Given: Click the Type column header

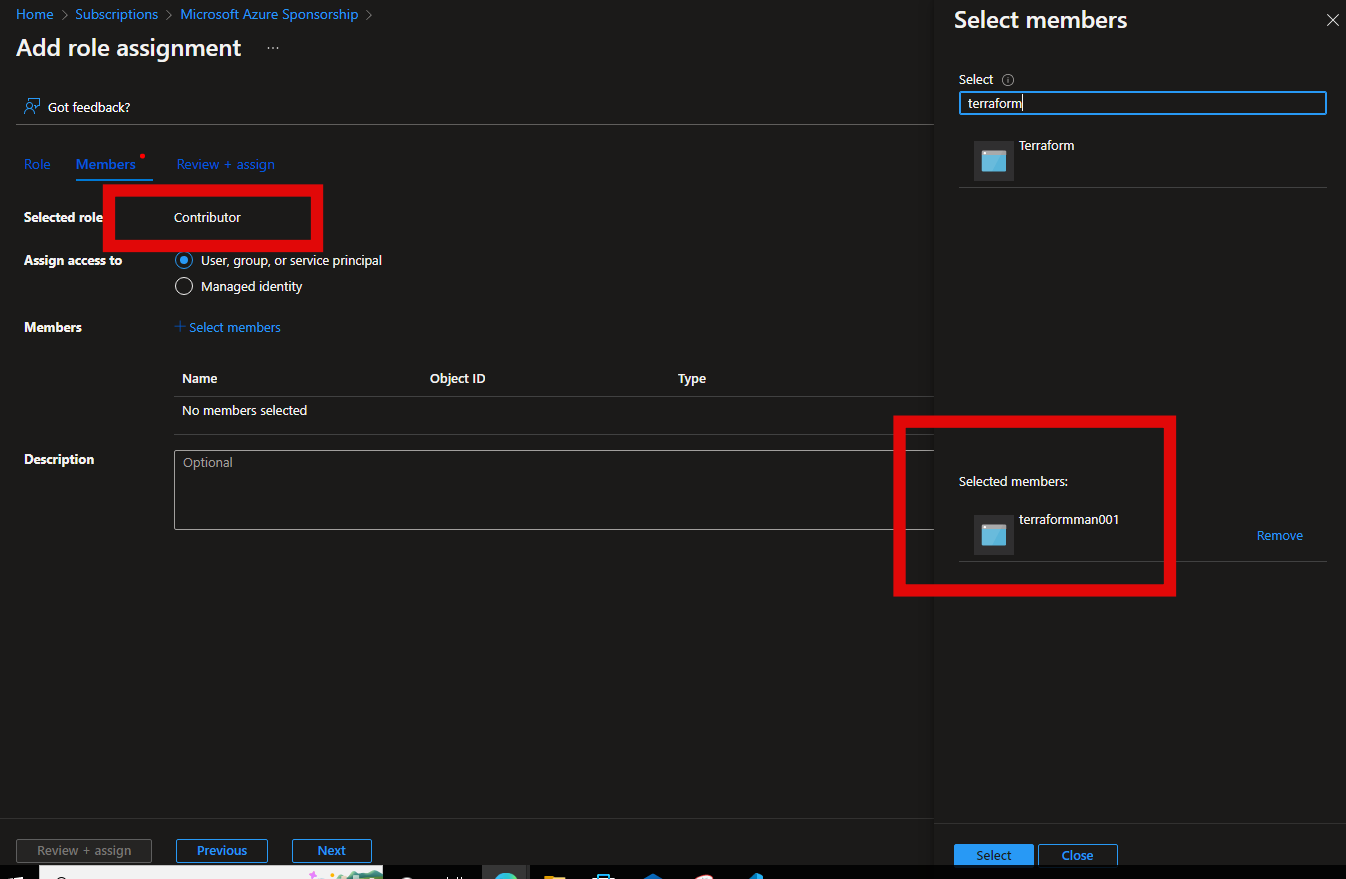Looking at the screenshot, I should pyautogui.click(x=692, y=379).
